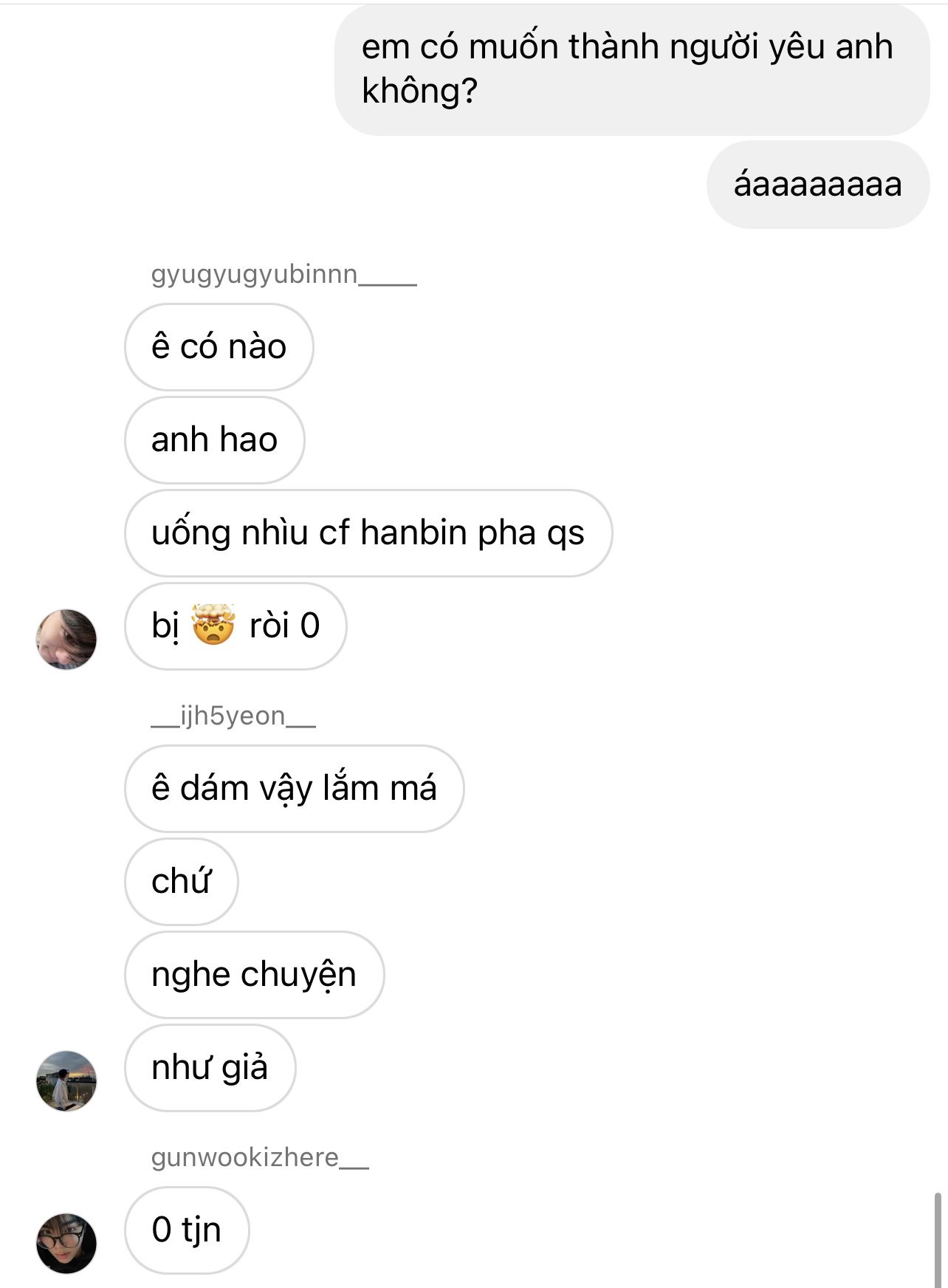The width and height of the screenshot is (948, 1288).
Task: Tap the "bị ... ròi 0" message bubble
Action: [x=236, y=626]
